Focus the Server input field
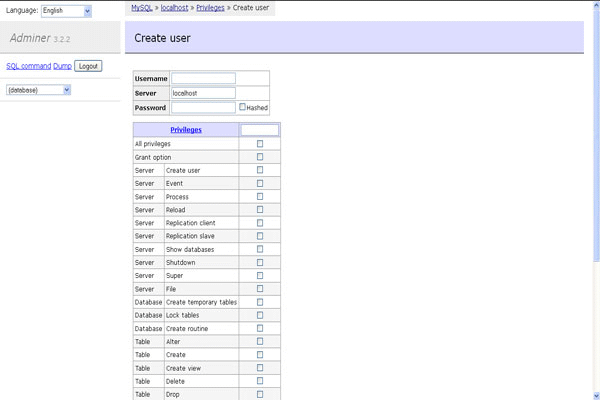 (x=203, y=93)
